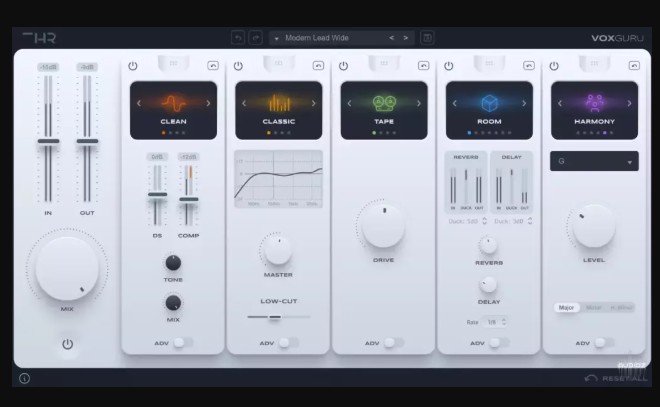Click the save preset icon beside the preset name
660x407 pixels.
pos(428,38)
